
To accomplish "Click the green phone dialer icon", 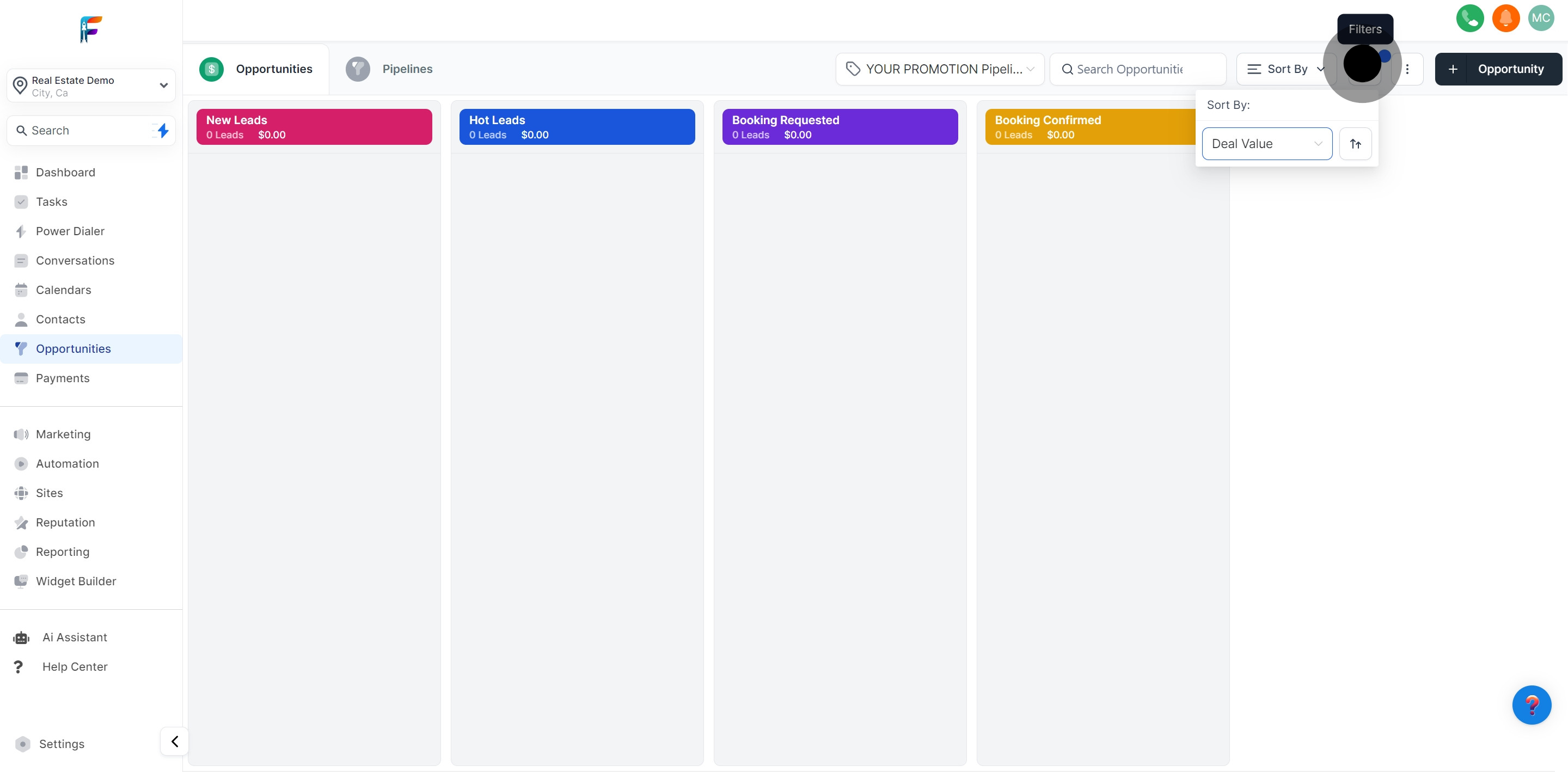I will pyautogui.click(x=1469, y=19).
